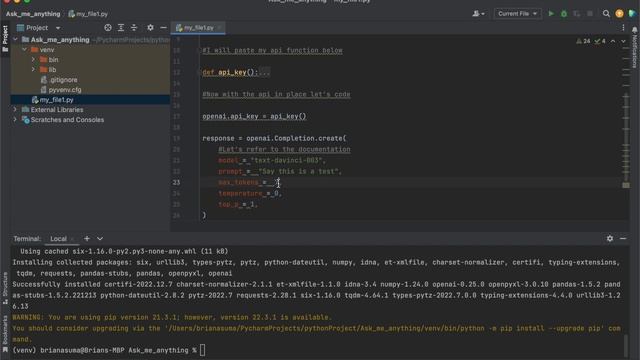Collapse the venv folder
This screenshot has height=360, width=640.
pyautogui.click(x=24, y=49)
